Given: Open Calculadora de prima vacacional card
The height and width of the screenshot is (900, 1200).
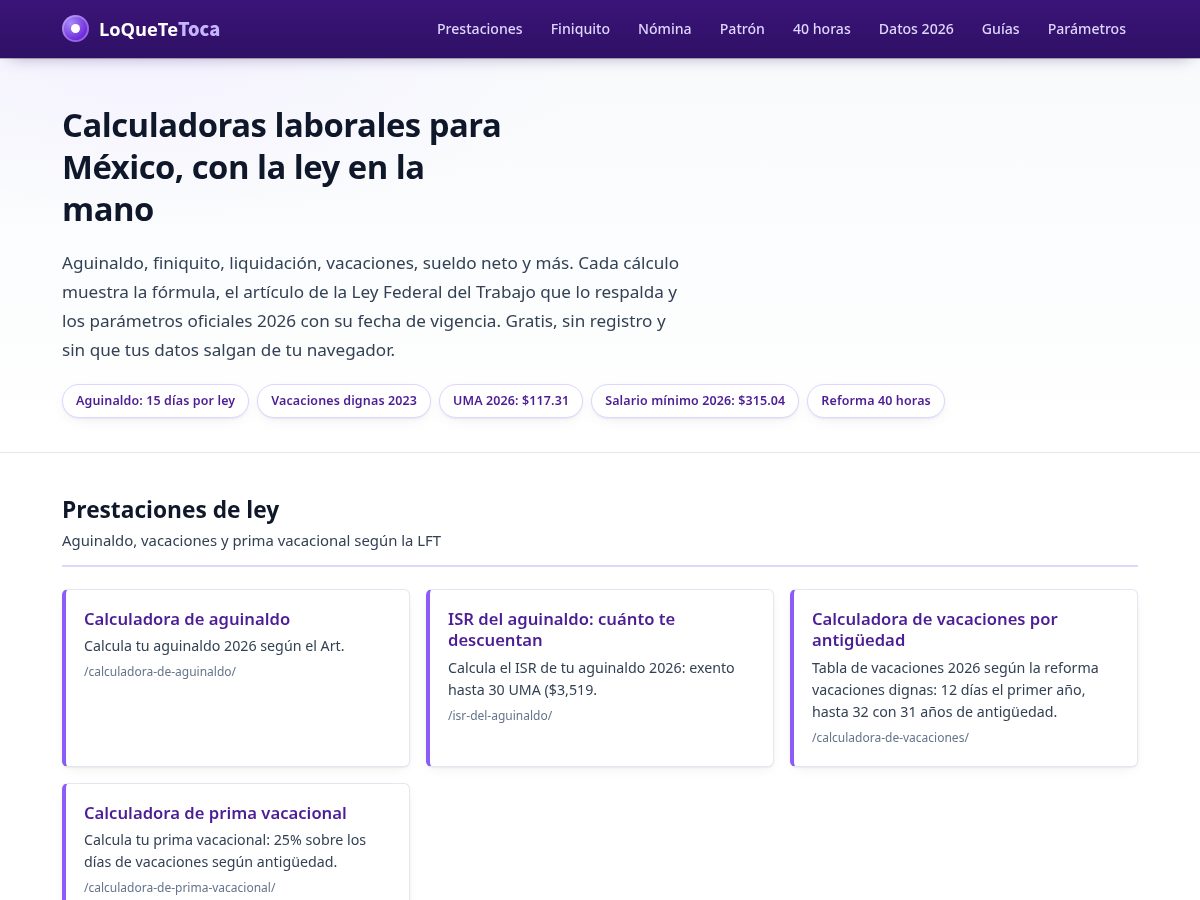Looking at the screenshot, I should pos(237,842).
